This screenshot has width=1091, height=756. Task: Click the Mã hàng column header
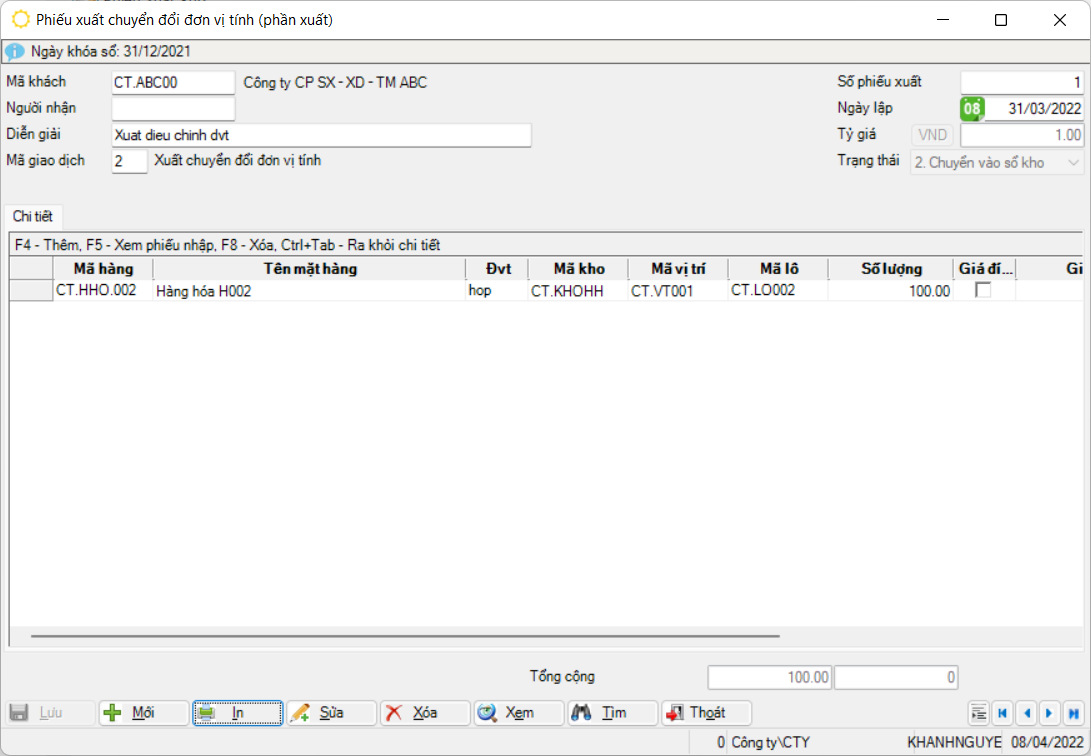(x=103, y=269)
